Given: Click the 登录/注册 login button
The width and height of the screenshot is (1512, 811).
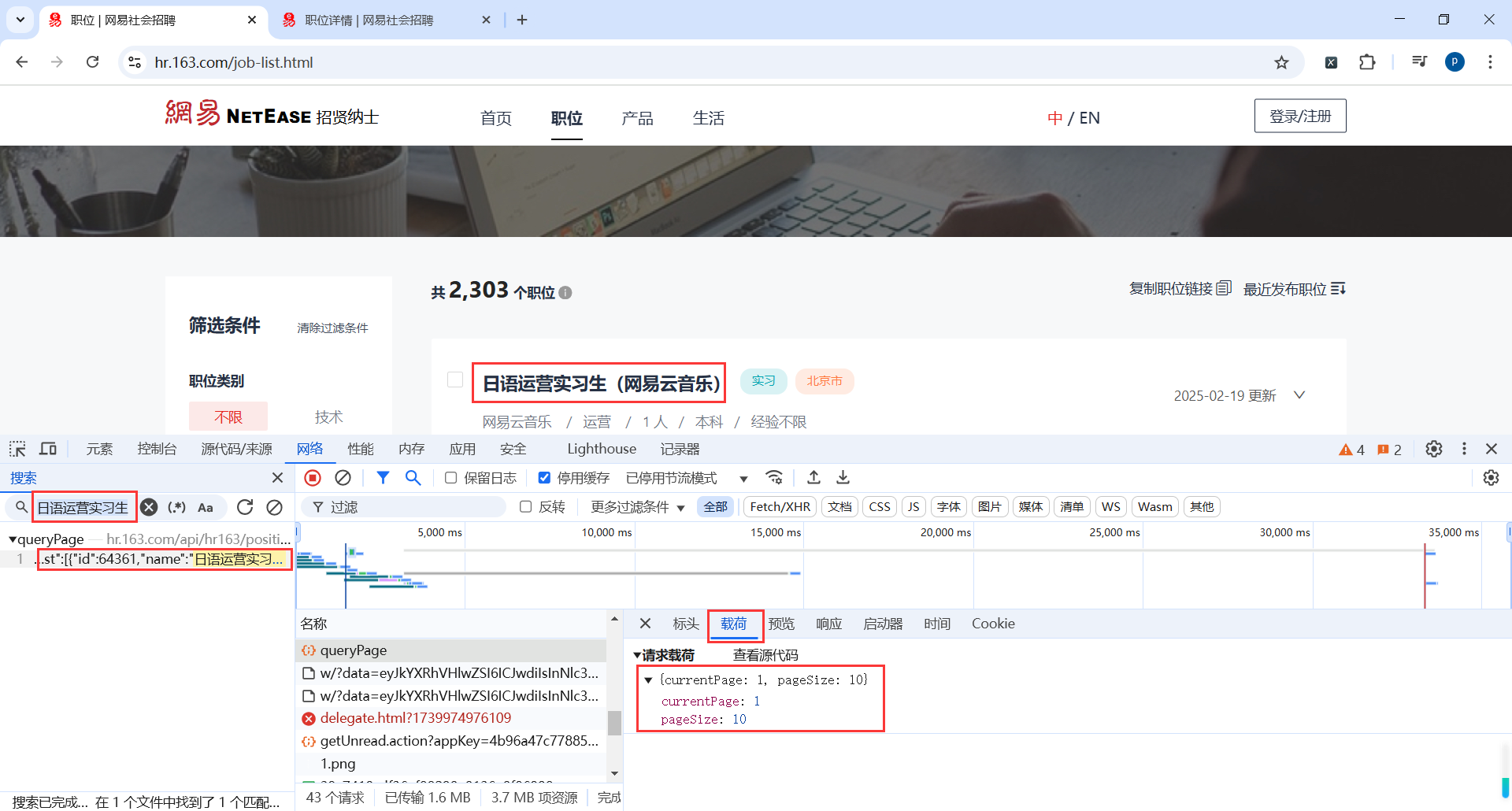Looking at the screenshot, I should click(1300, 116).
